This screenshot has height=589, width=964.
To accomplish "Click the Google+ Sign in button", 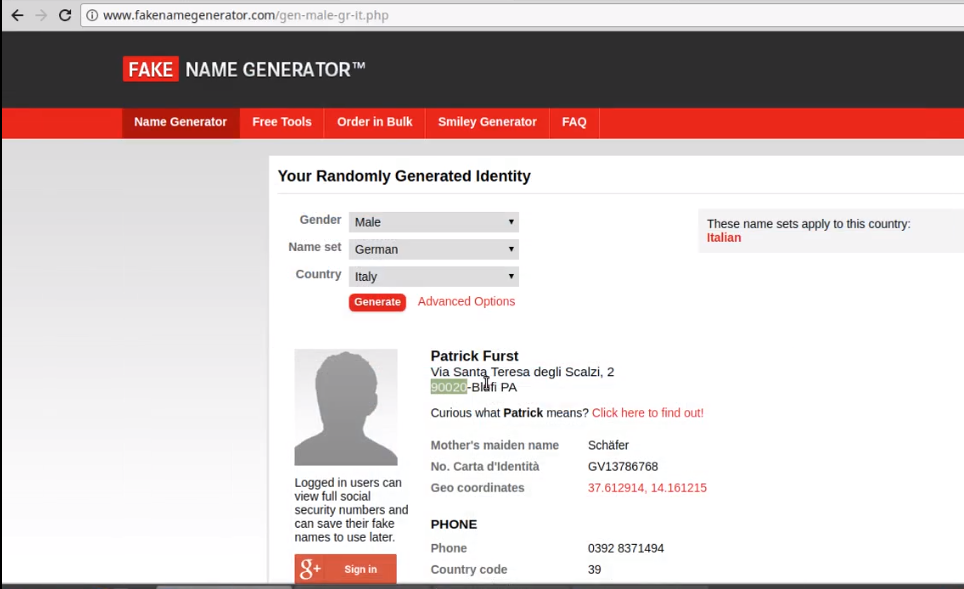I will [346, 569].
